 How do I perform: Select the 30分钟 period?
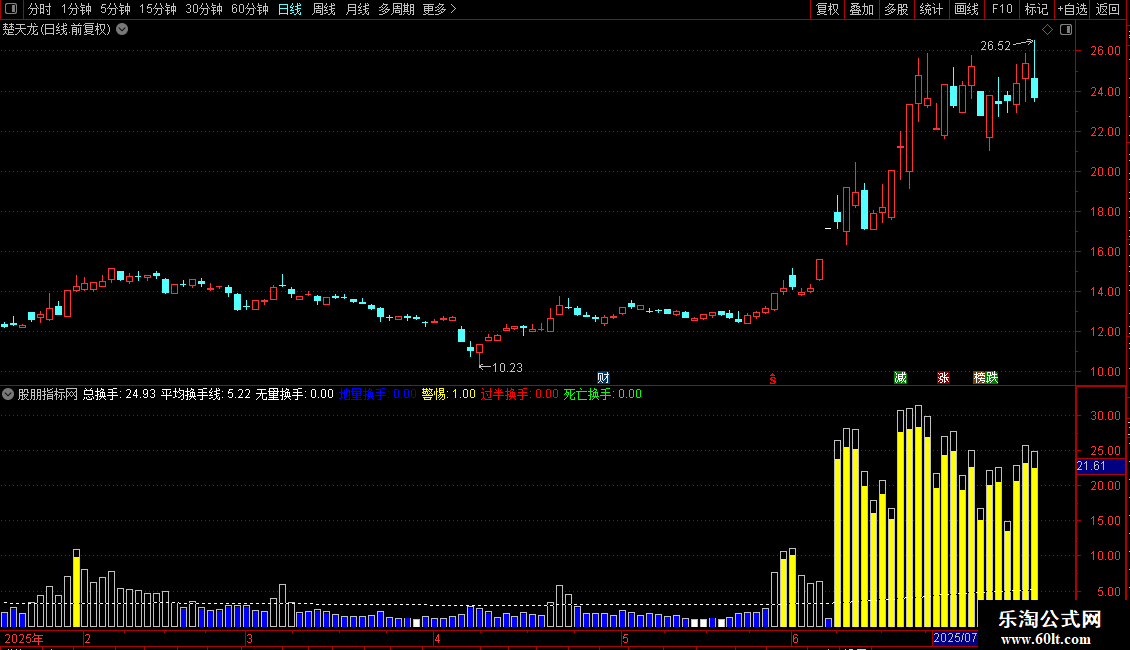pos(203,9)
